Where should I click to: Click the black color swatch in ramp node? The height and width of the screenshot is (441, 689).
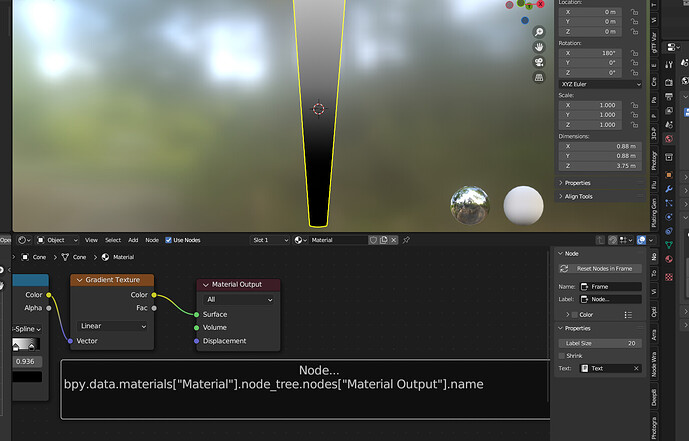[27, 377]
